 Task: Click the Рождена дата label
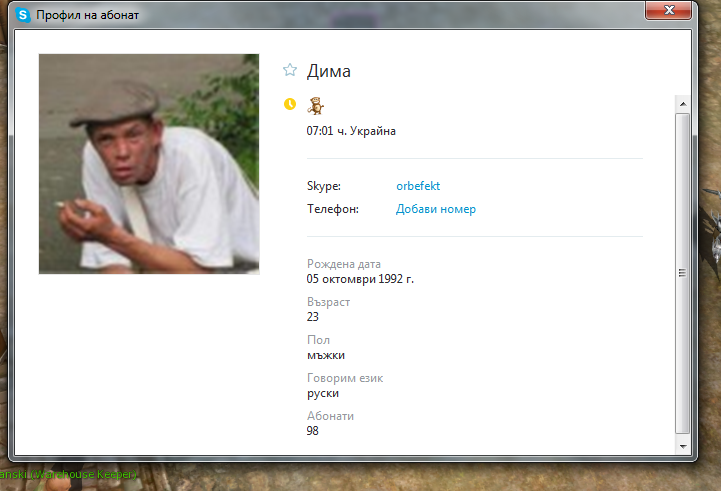point(343,264)
